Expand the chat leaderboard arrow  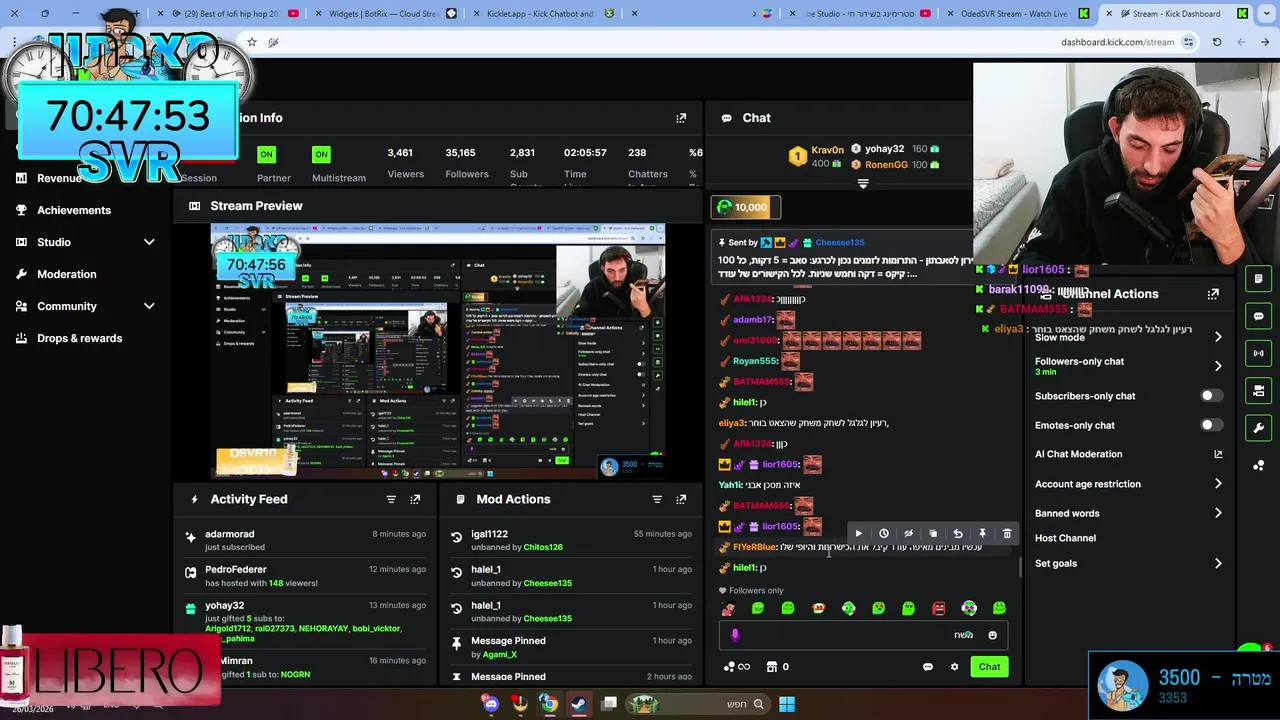[x=863, y=184]
